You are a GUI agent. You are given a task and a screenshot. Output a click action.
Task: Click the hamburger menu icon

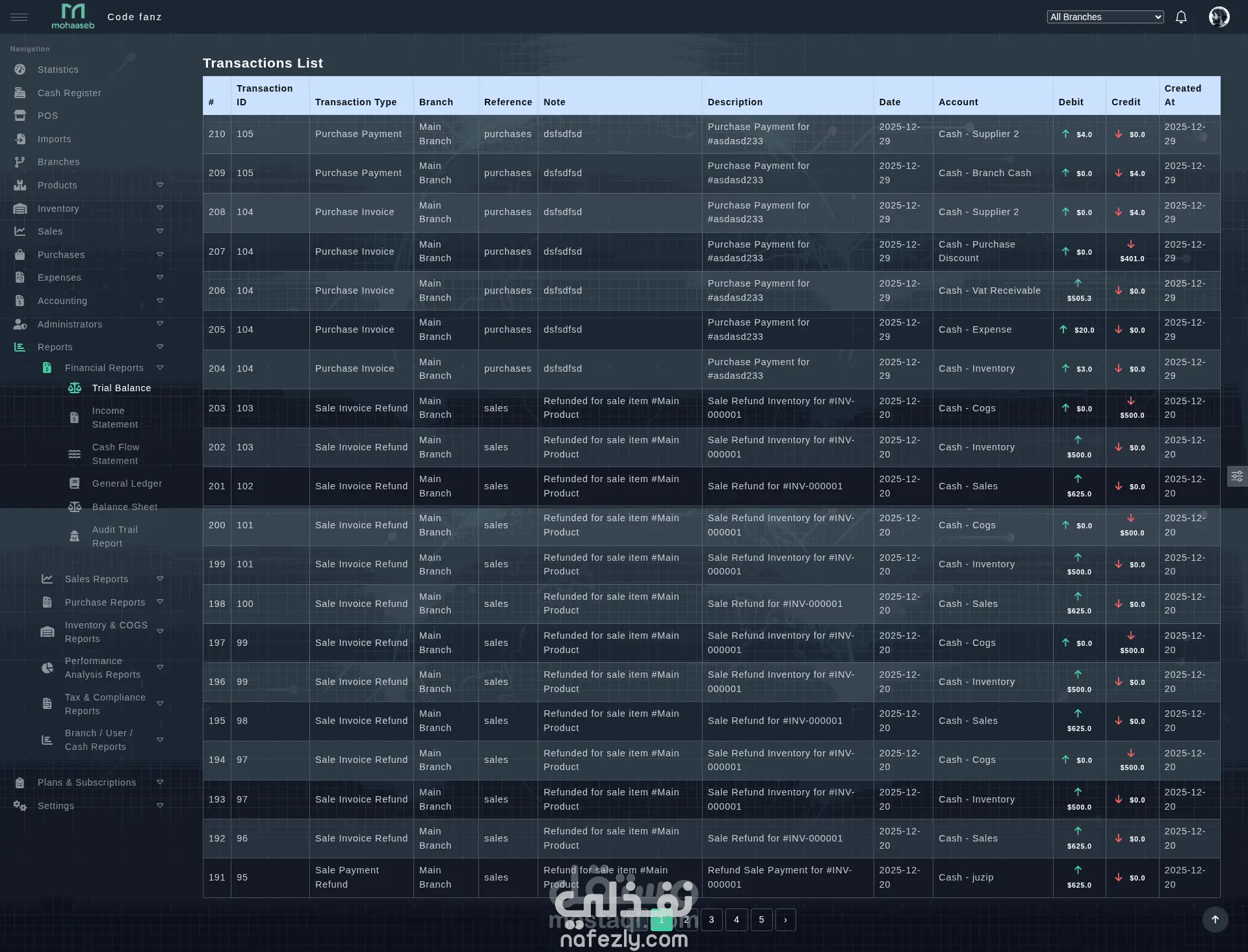coord(19,17)
